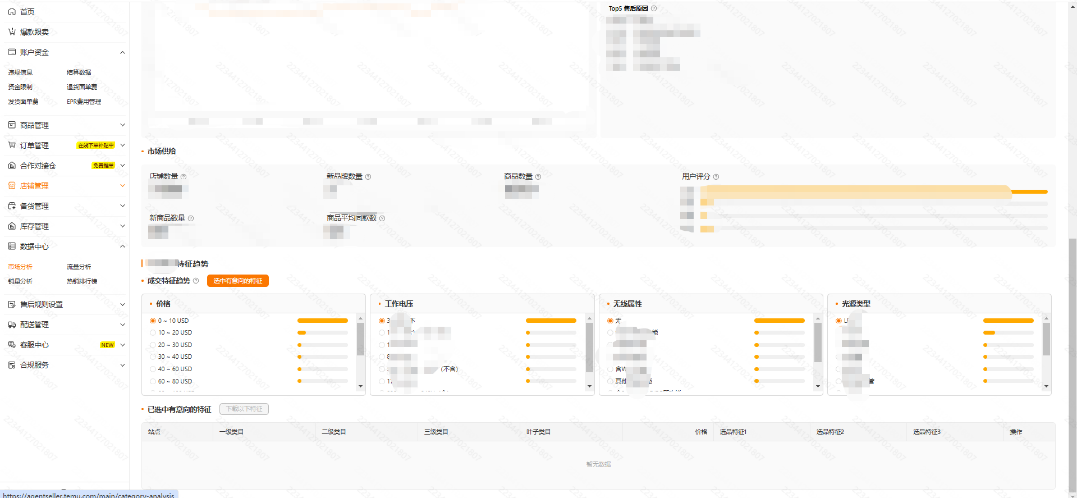
Task: Open 流量分析 under 数据中心
Action: [78, 267]
